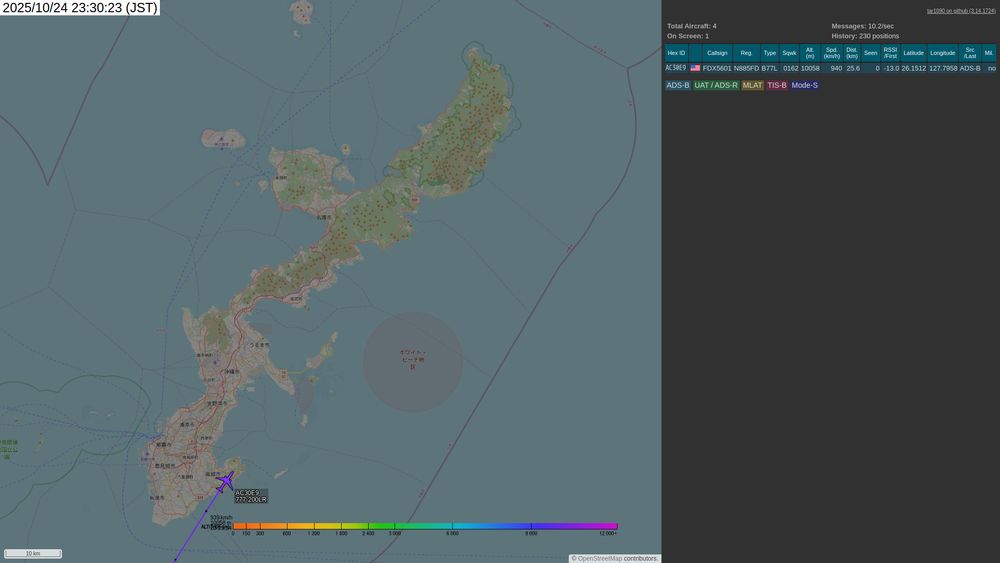Click RSSI value -13.0

point(891,68)
